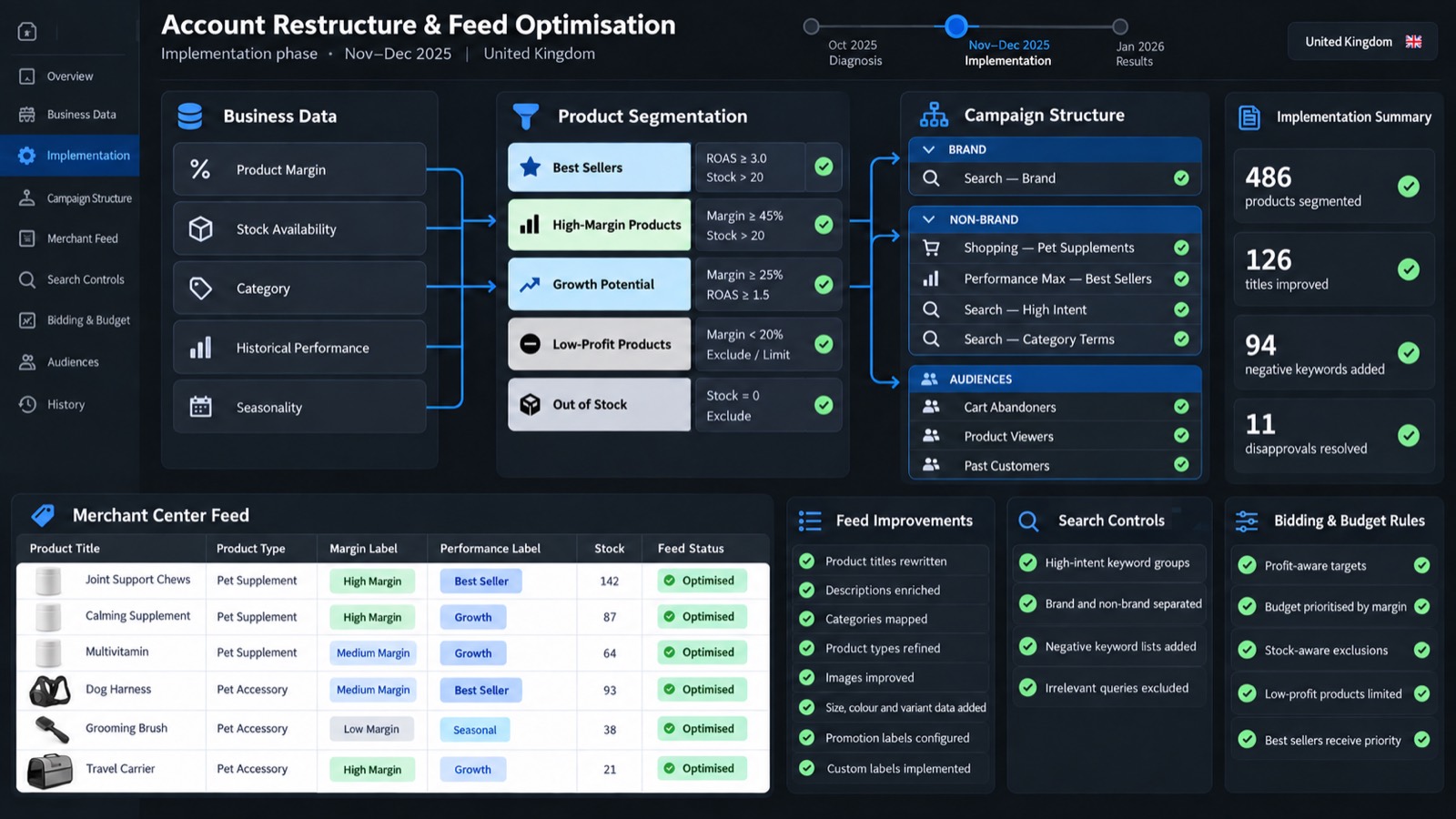Toggle the check for Product titles rewritten

click(x=806, y=561)
